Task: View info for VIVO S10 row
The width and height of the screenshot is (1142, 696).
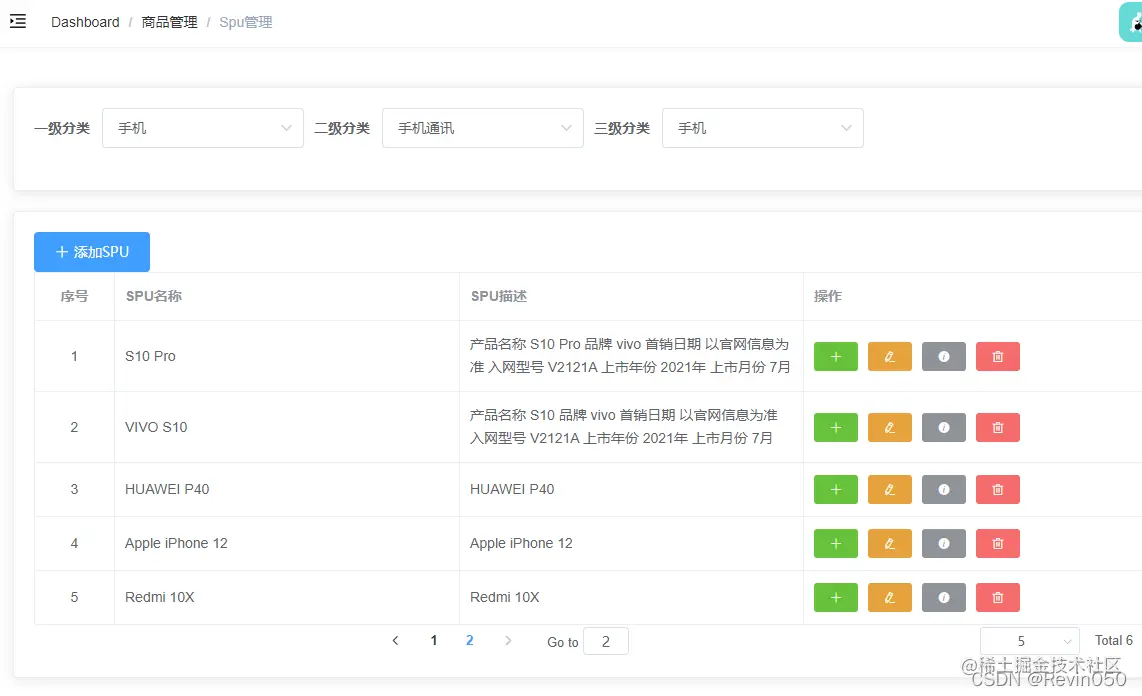Action: pyautogui.click(x=943, y=427)
